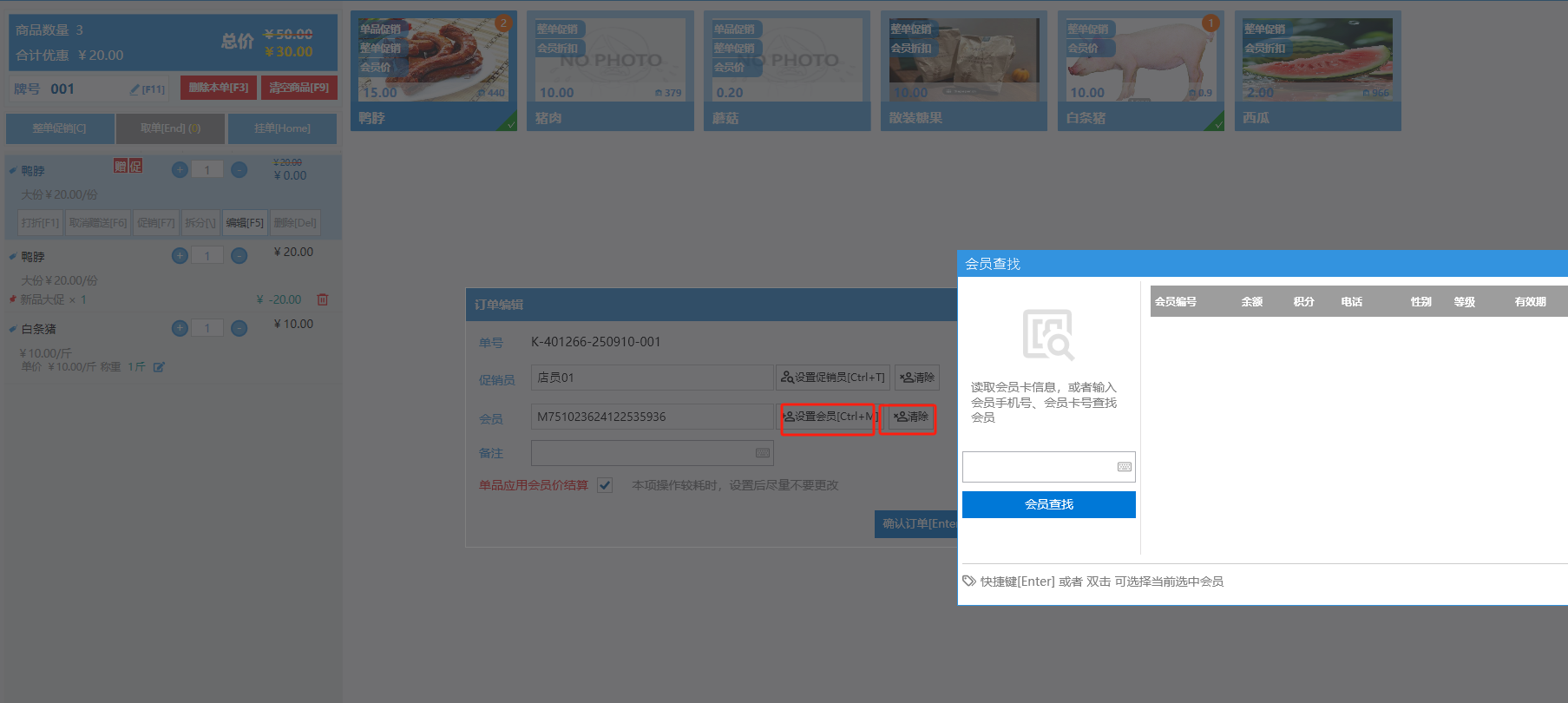Click the 会员编号 column header
This screenshot has height=703, width=1568.
[1176, 302]
